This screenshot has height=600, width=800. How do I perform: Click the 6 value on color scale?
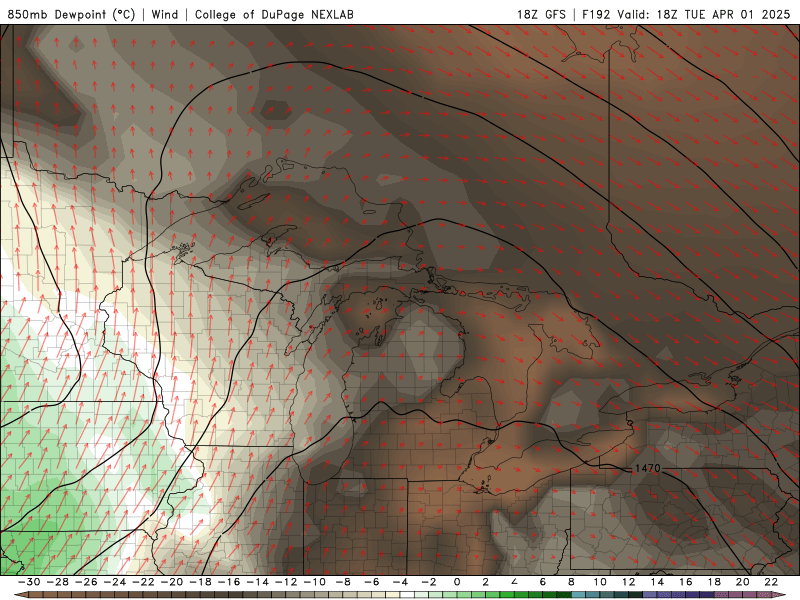[x=542, y=582]
